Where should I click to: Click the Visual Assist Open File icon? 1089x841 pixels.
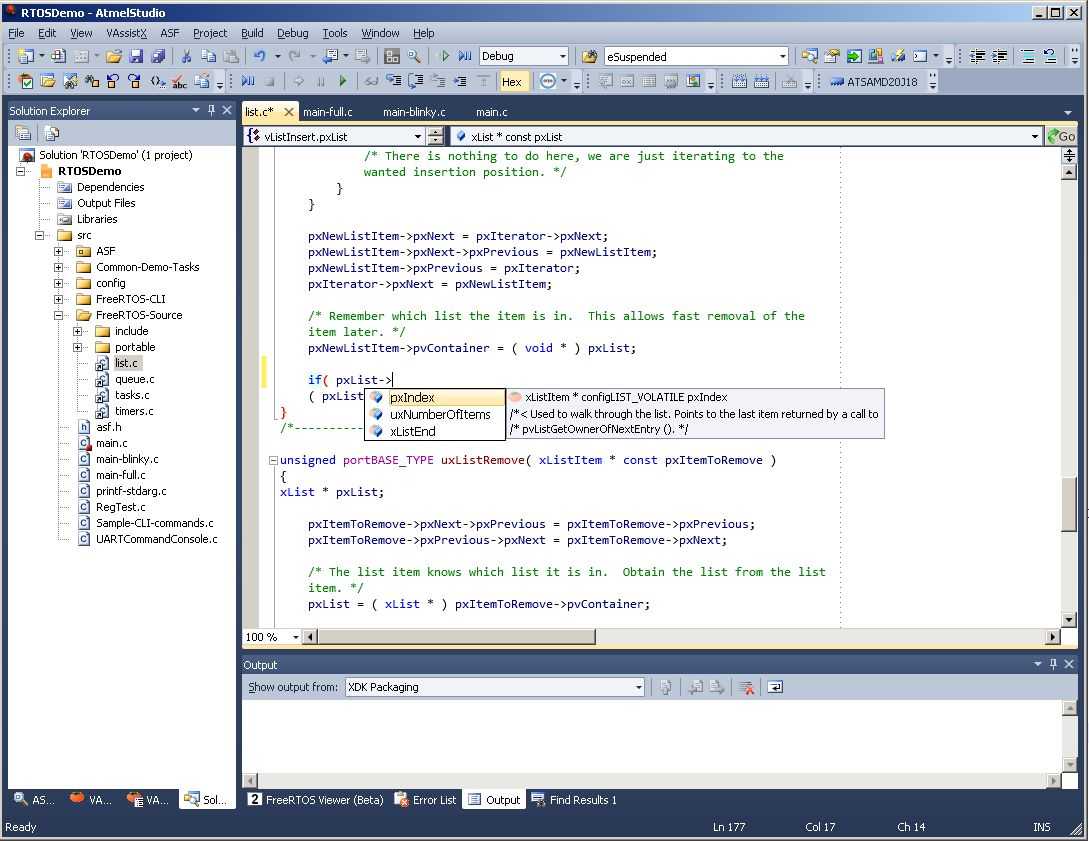(x=48, y=81)
